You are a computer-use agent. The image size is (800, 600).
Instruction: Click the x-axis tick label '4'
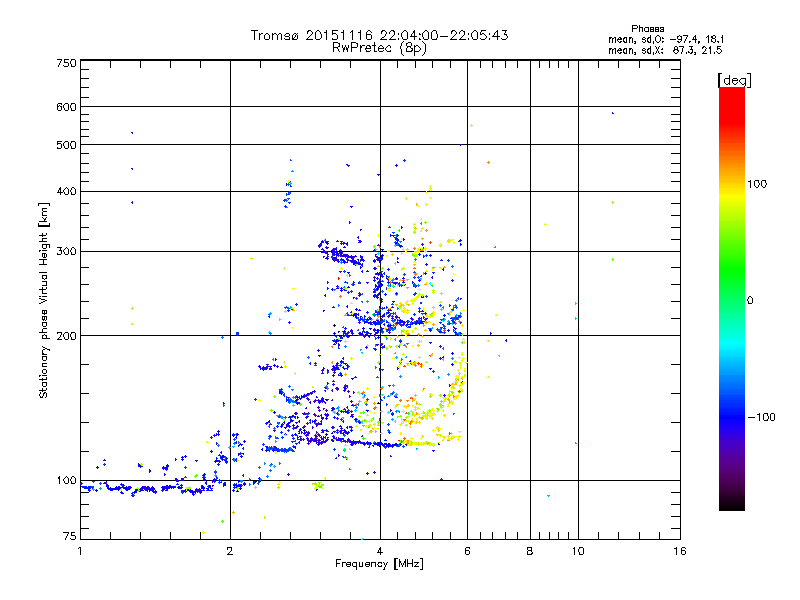coord(380,552)
